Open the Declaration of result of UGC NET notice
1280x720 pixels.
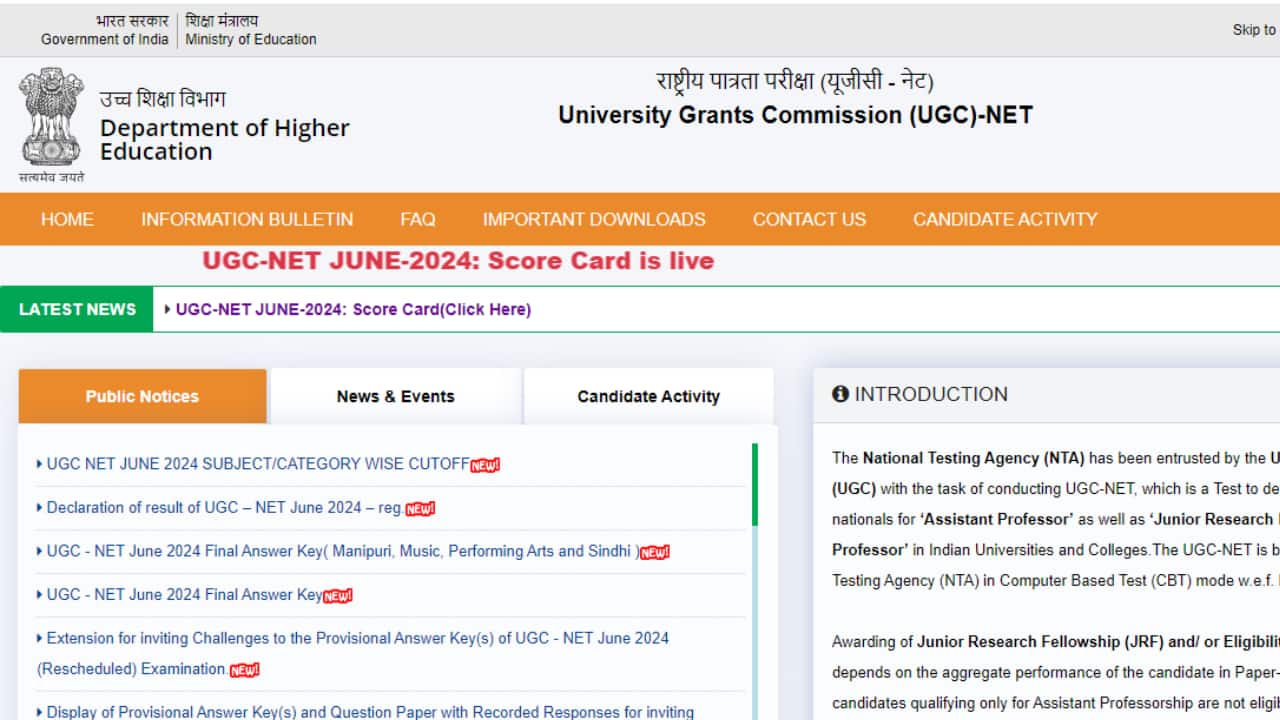click(x=225, y=508)
